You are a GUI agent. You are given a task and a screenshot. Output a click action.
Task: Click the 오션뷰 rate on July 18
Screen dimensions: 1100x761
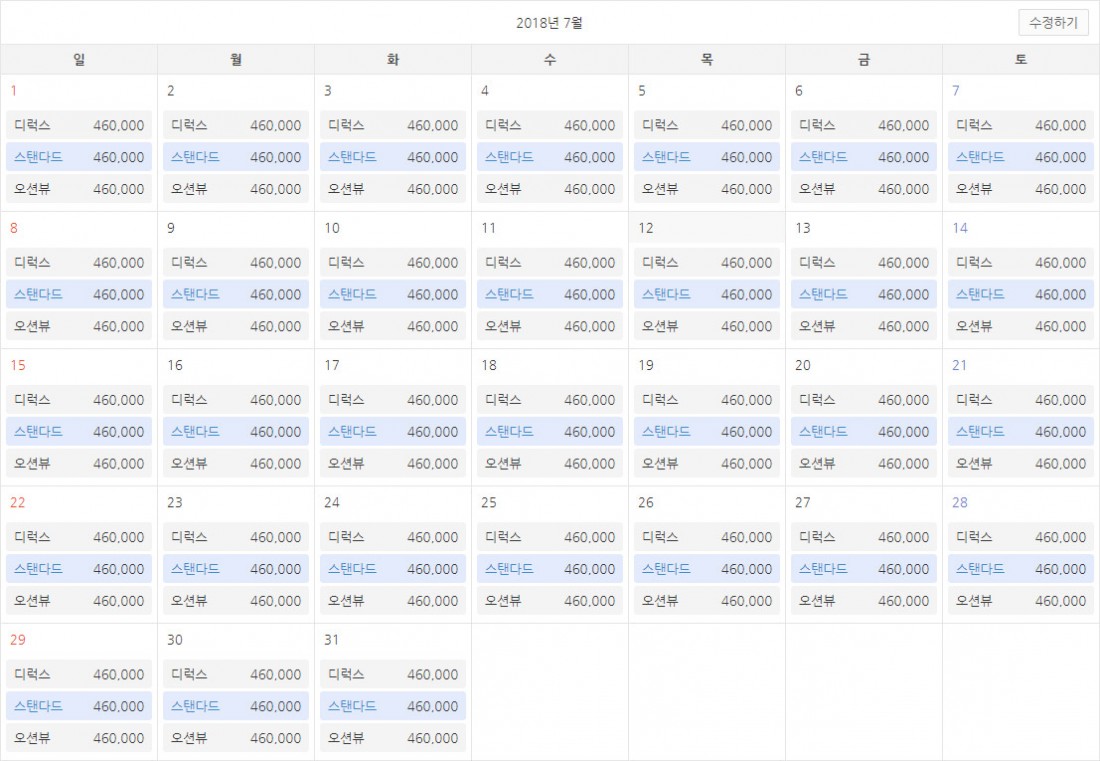pyautogui.click(x=550, y=464)
